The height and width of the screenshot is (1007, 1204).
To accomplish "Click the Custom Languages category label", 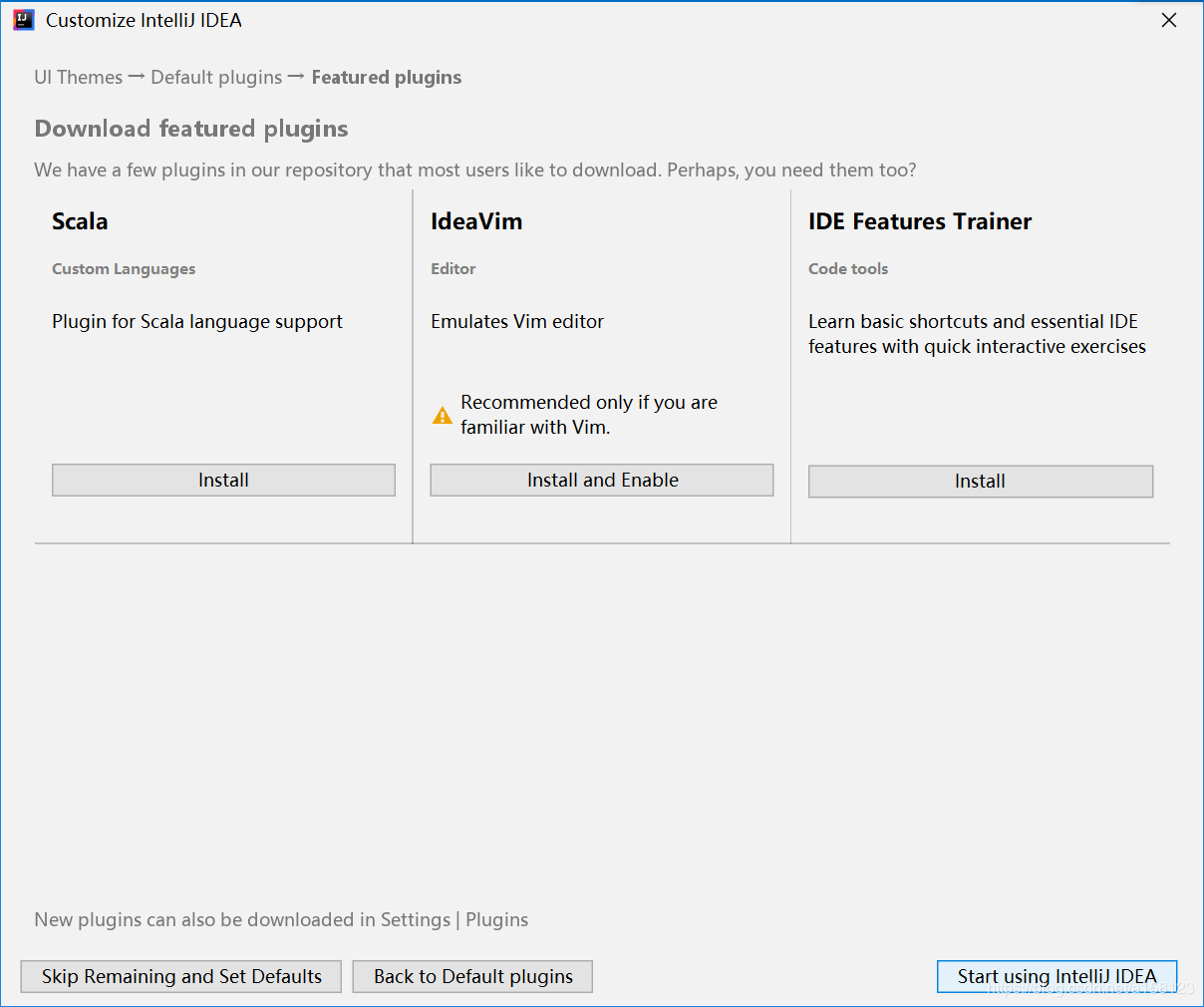I will pyautogui.click(x=124, y=269).
